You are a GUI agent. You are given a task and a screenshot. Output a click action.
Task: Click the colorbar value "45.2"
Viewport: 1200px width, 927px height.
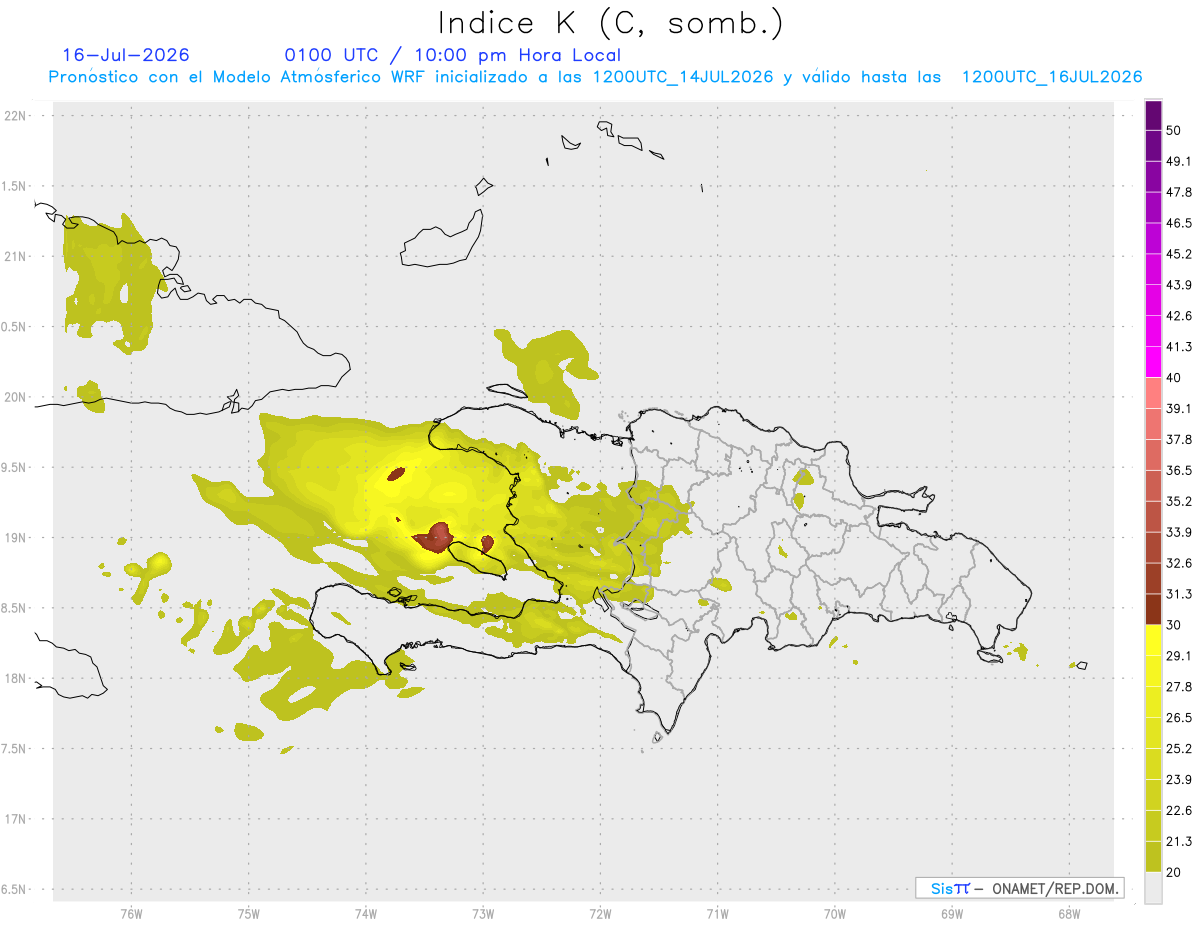point(1179,254)
